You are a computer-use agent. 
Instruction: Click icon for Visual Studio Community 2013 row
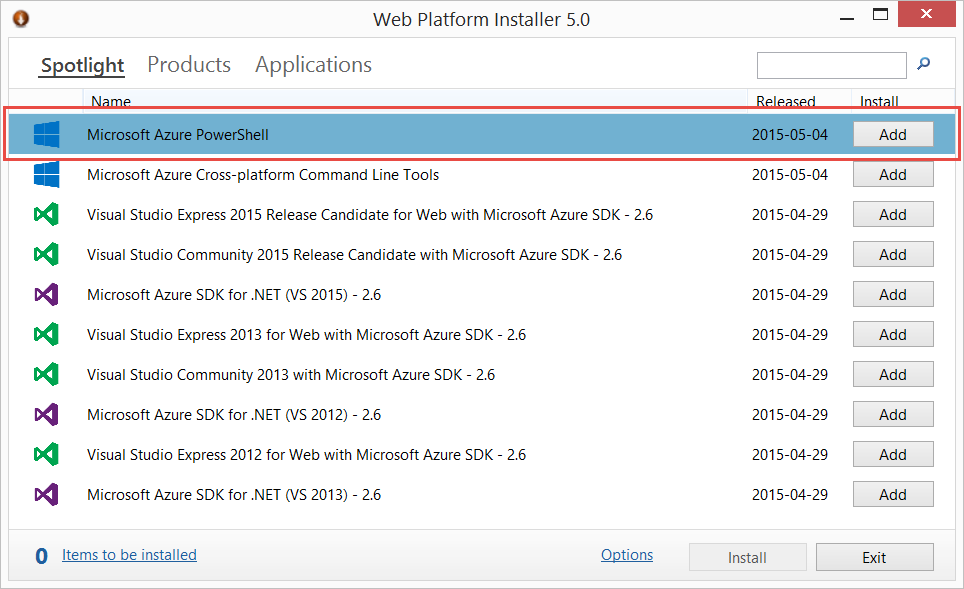tap(46, 374)
